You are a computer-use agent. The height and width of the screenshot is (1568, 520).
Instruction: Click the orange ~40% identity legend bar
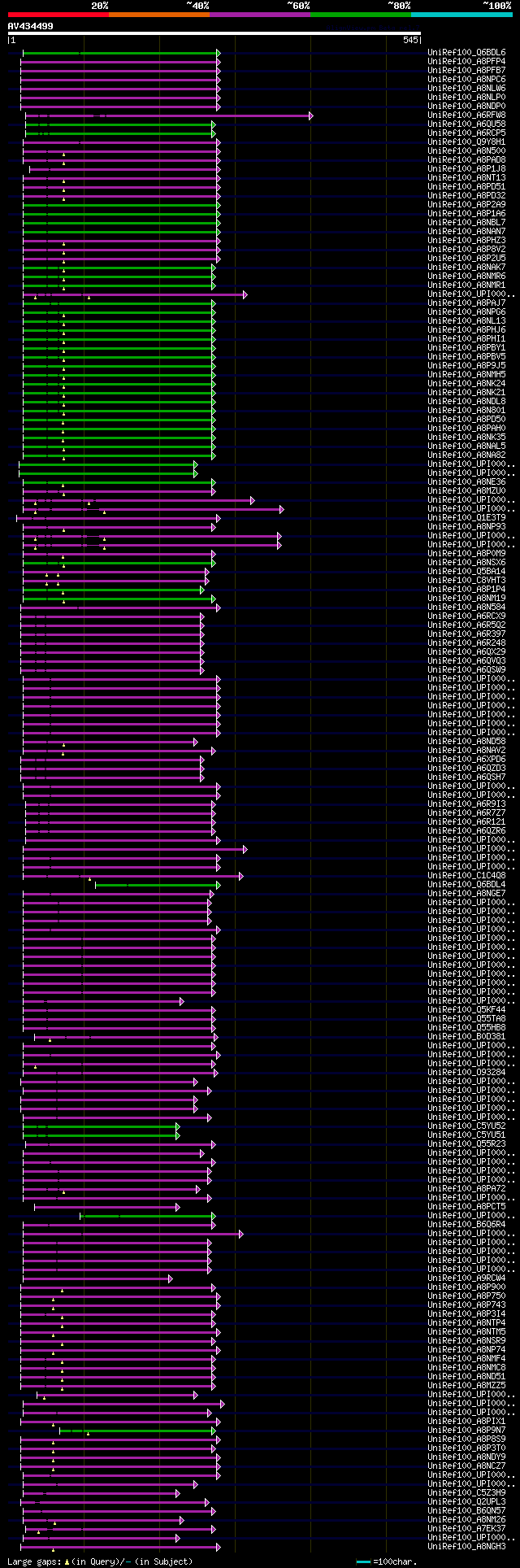(158, 14)
